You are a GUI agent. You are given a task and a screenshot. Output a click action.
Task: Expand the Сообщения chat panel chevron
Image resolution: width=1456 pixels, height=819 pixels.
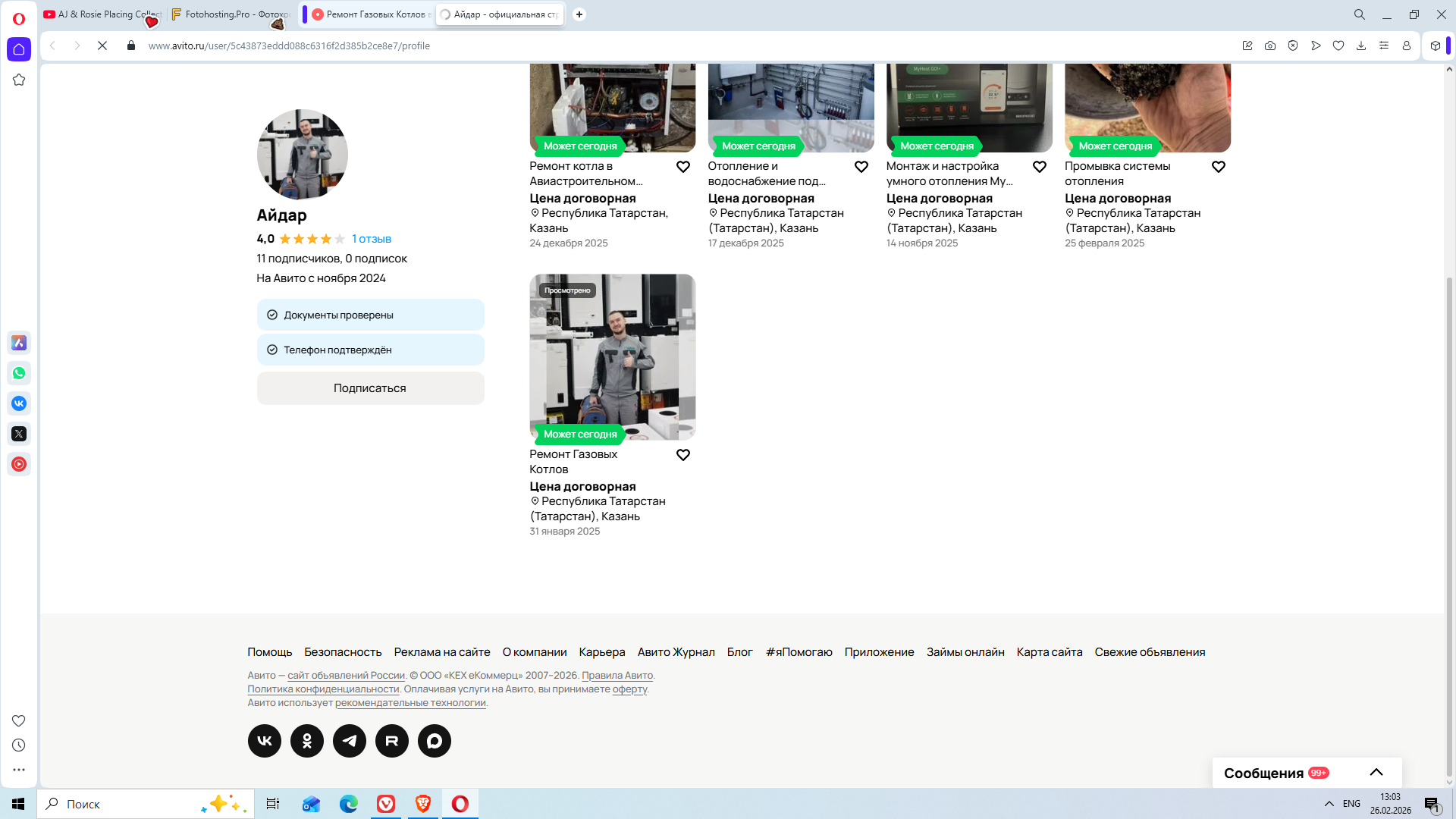click(x=1376, y=773)
